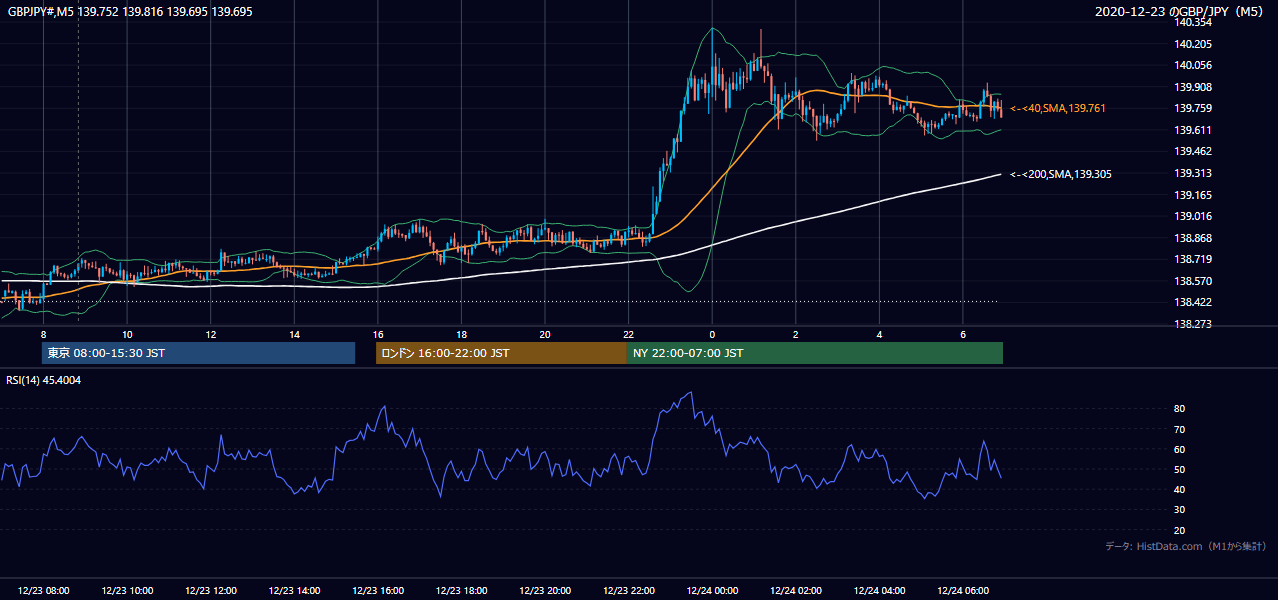Viewport: 1278px width, 600px height.
Task: Click hour tick 14 under price chart
Action: (294, 334)
